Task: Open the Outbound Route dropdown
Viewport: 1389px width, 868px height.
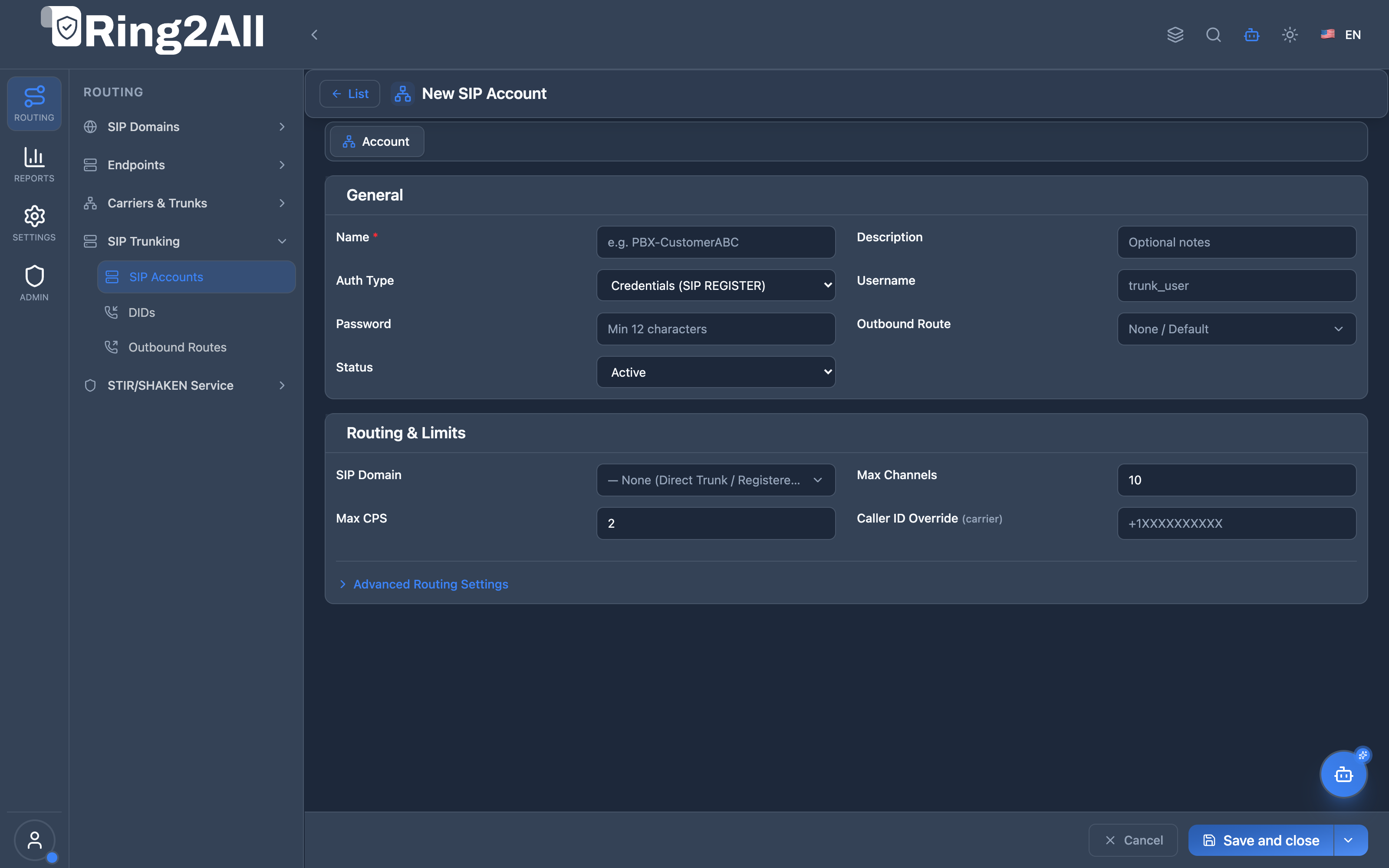Action: tap(1236, 329)
